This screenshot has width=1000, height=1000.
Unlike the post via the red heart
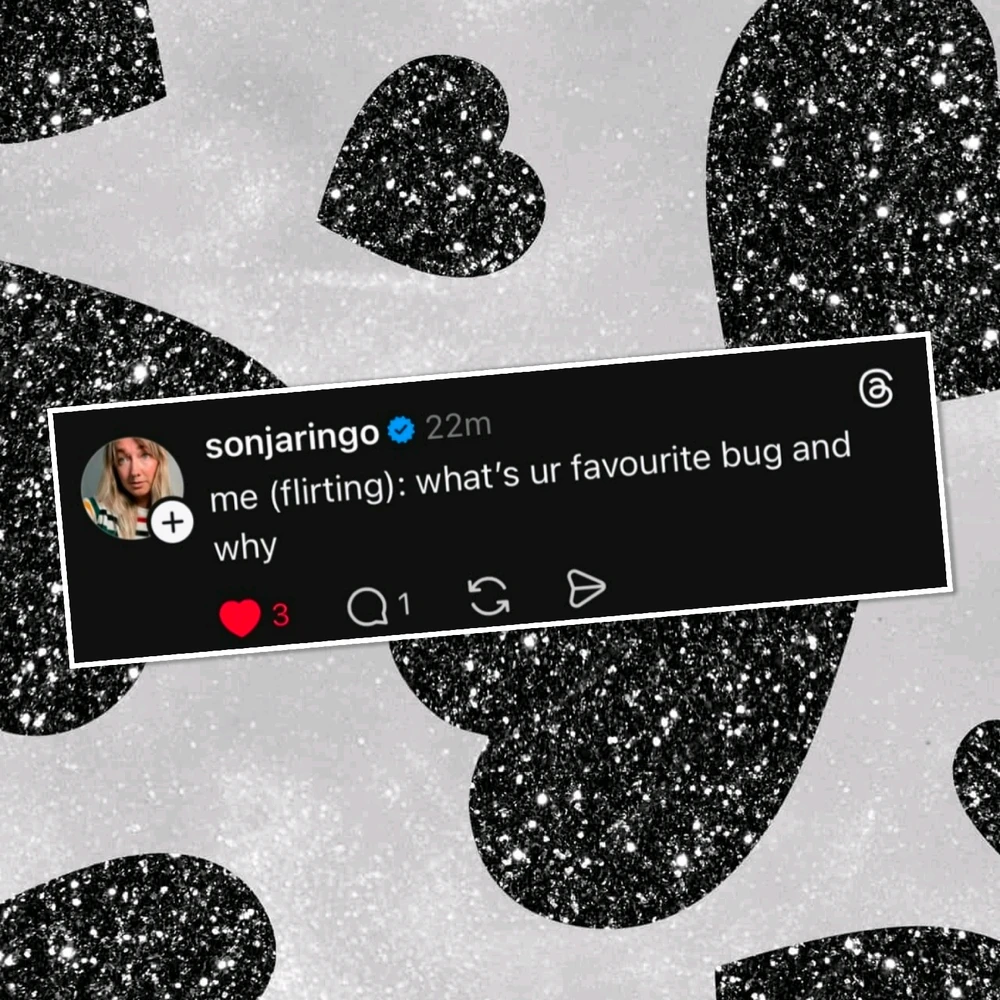click(x=240, y=617)
